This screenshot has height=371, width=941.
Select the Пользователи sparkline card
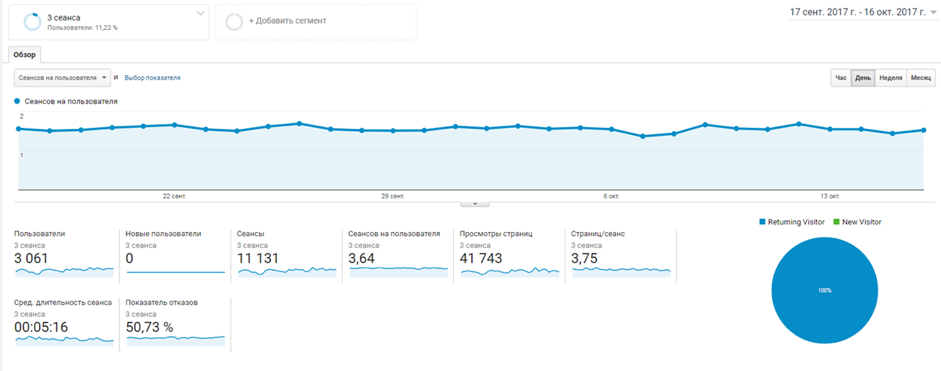64,255
